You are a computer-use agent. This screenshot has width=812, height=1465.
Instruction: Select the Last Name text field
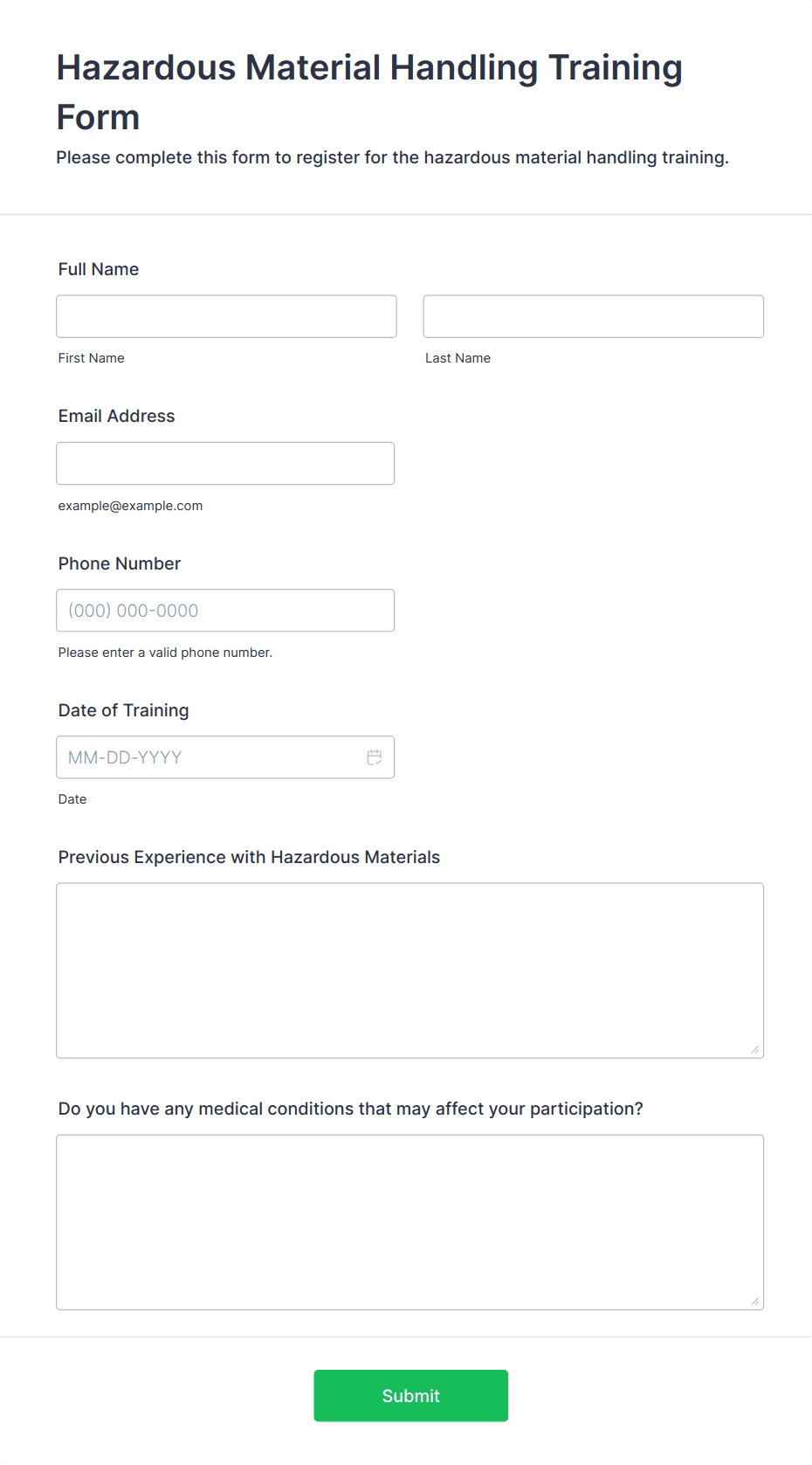tap(594, 316)
